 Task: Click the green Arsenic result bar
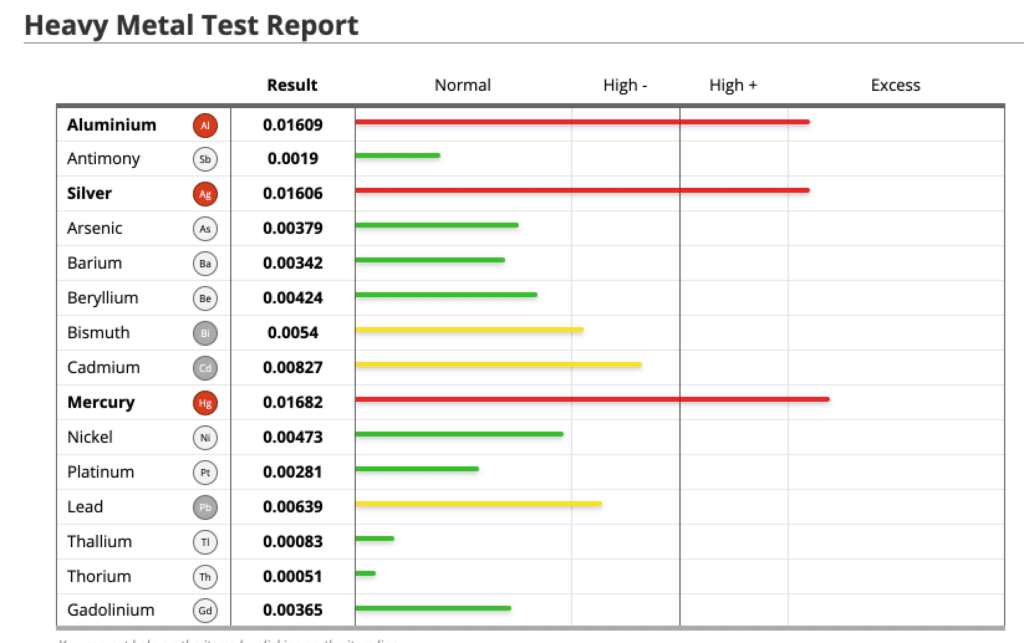(437, 225)
